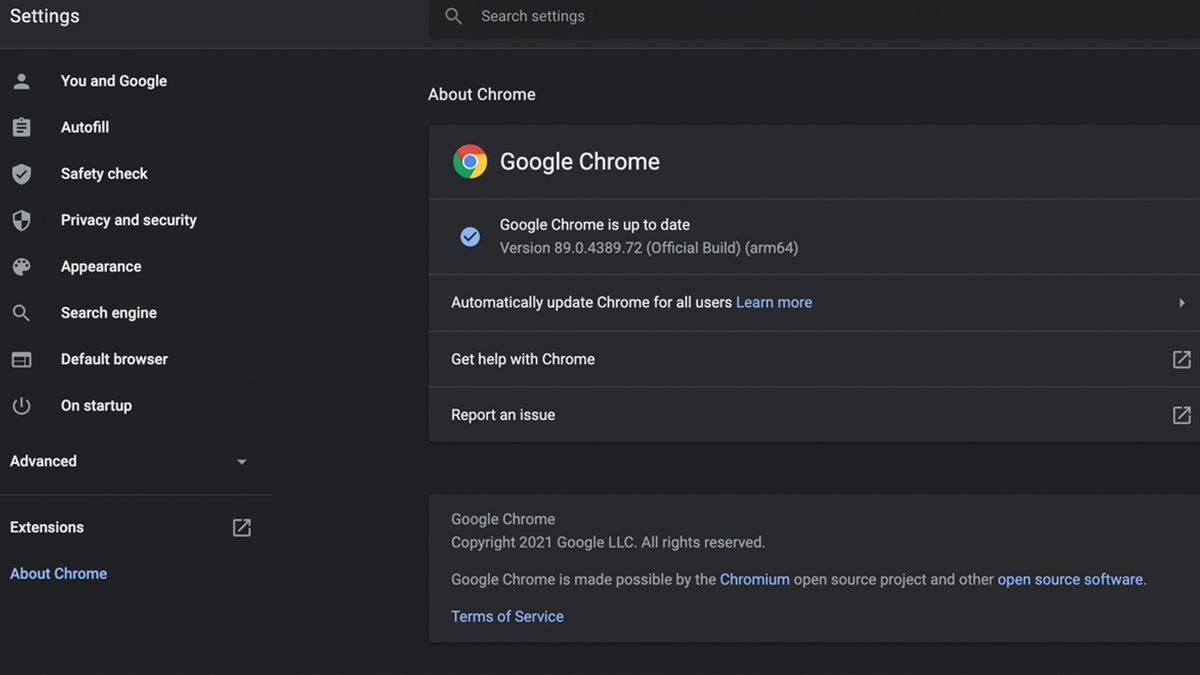Click the You and Google profile icon

pyautogui.click(x=22, y=81)
